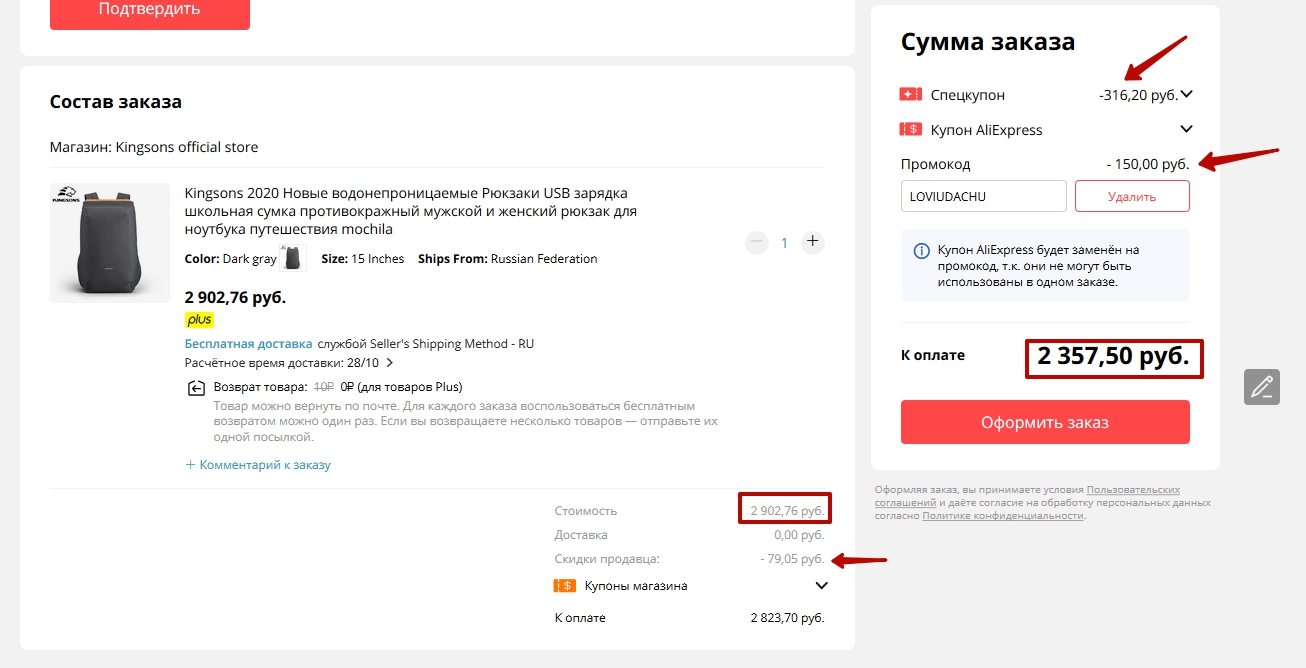Remove promo code with Удалить button
This screenshot has width=1306, height=668.
(1132, 196)
